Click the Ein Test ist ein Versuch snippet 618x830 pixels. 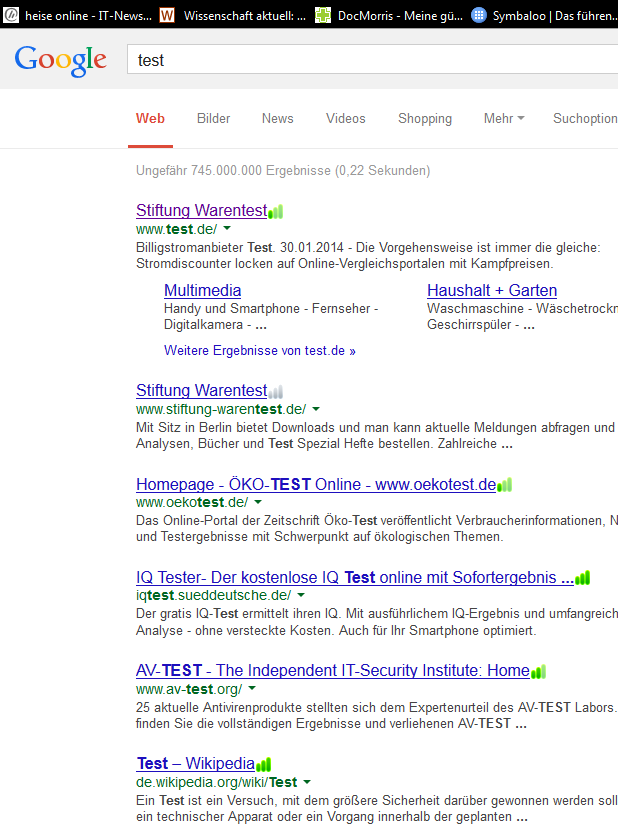click(377, 808)
